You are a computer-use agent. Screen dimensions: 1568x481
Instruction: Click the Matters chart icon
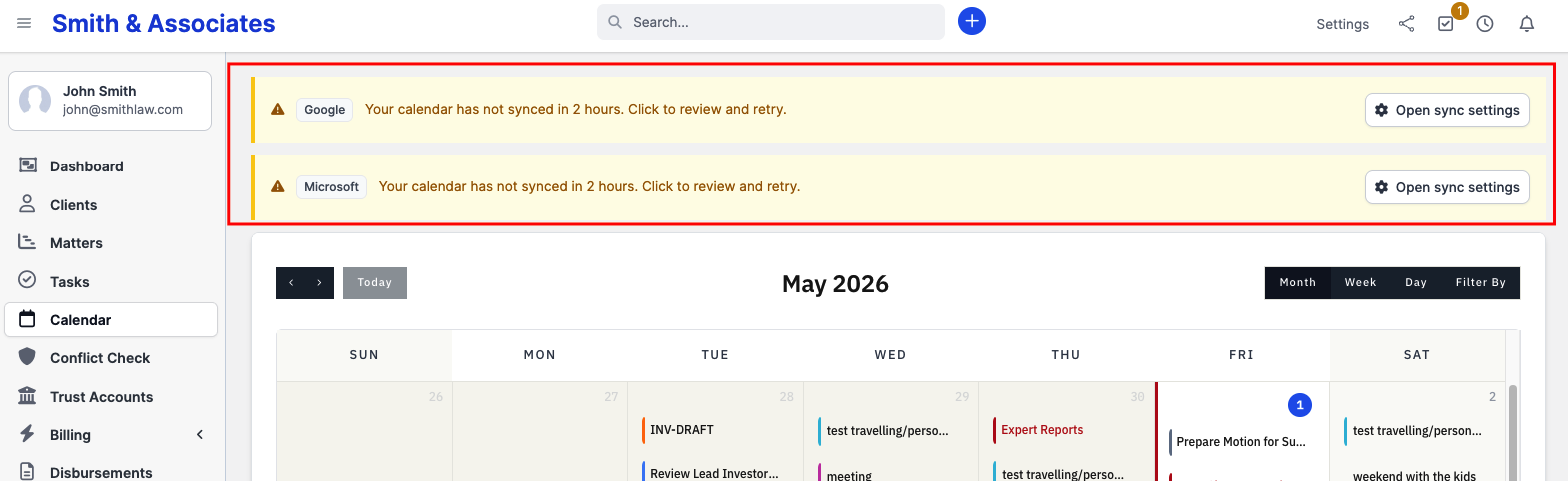28,242
